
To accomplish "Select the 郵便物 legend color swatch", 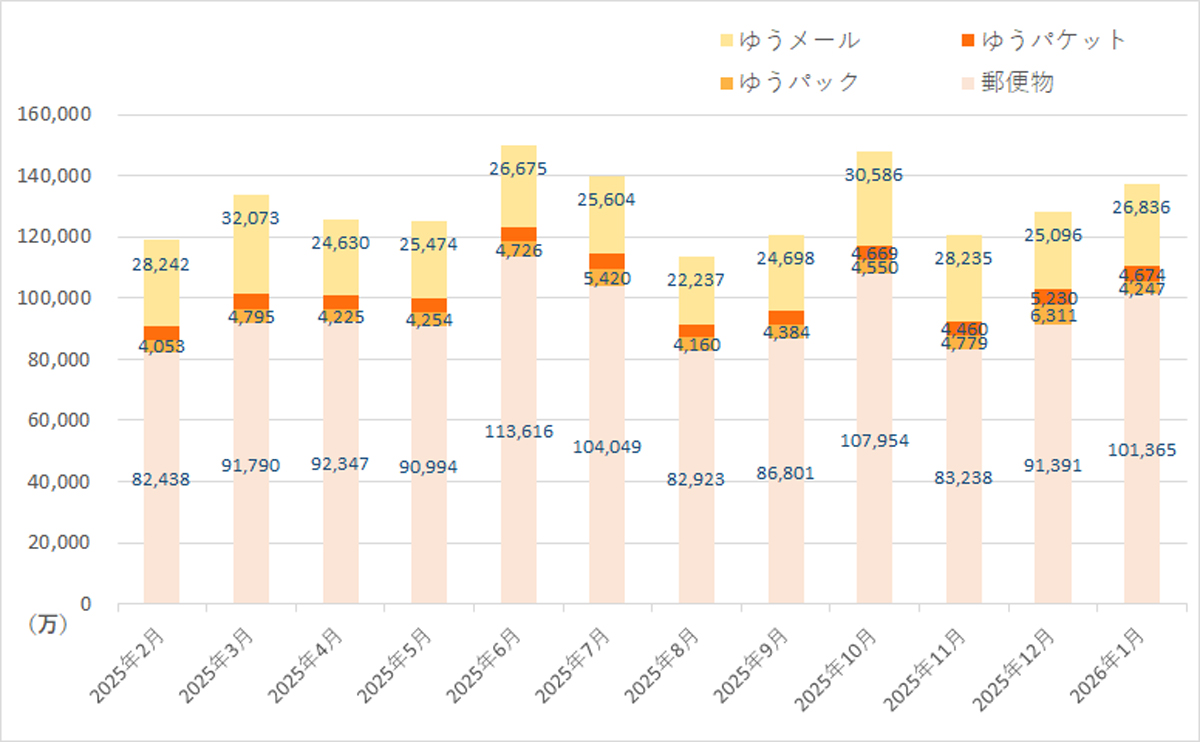I will pyautogui.click(x=967, y=82).
